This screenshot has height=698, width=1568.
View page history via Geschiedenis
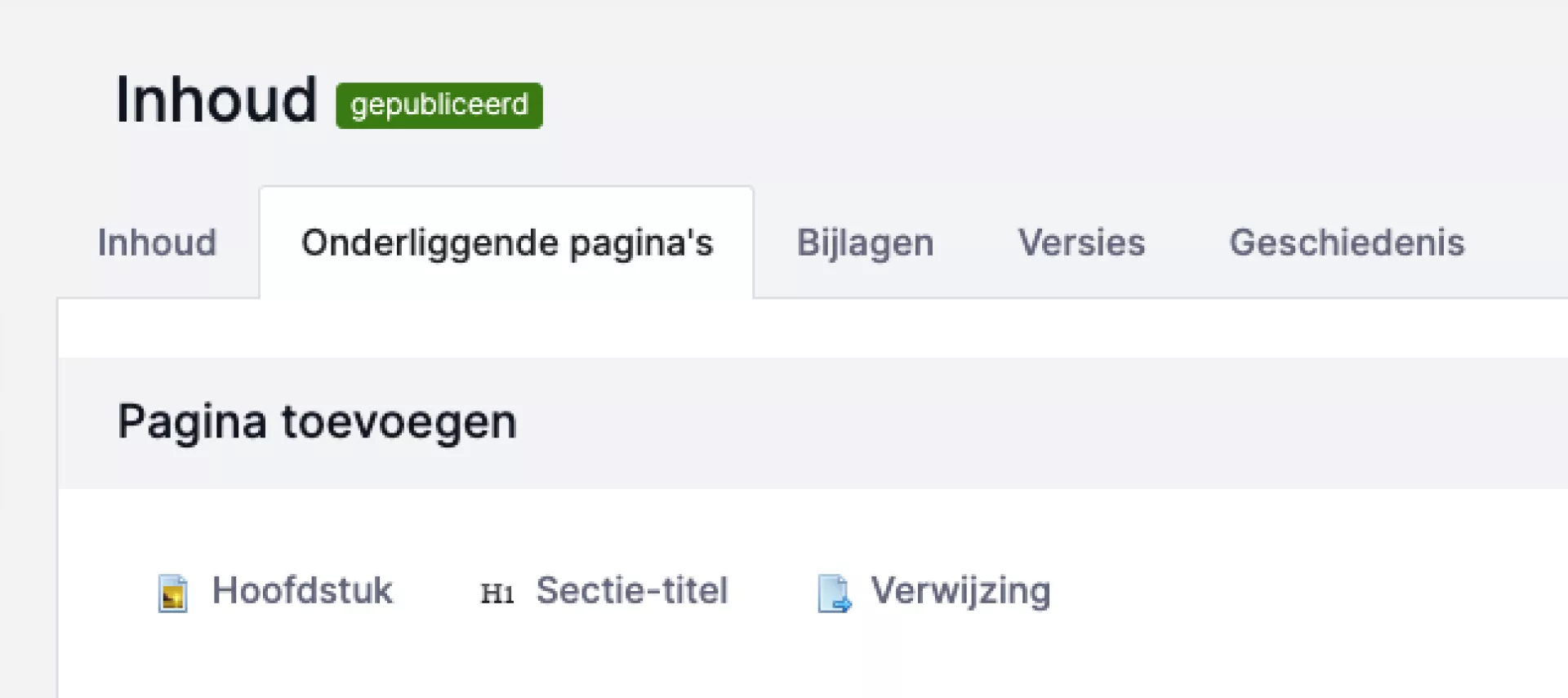coord(1347,242)
